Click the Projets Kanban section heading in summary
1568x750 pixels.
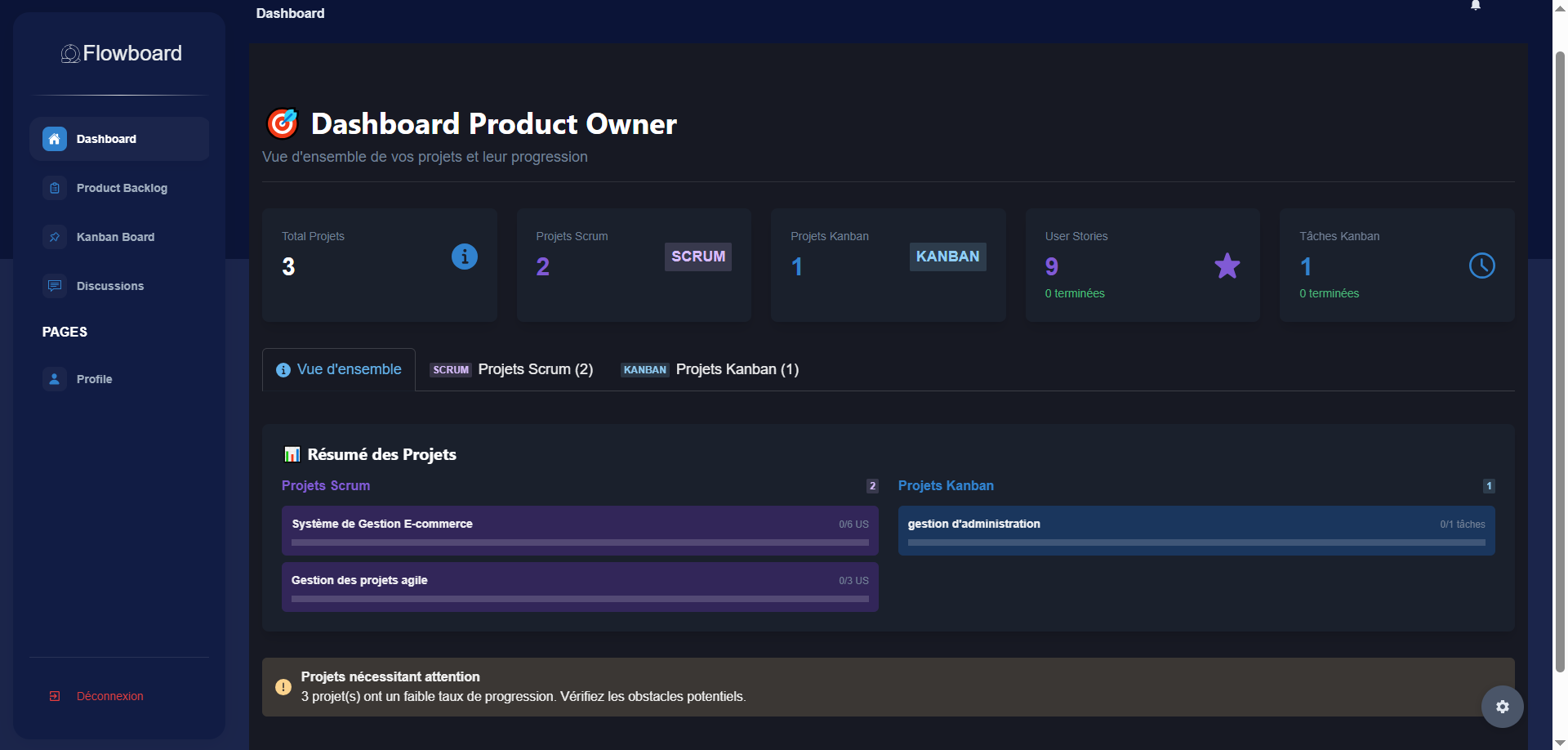(x=946, y=485)
